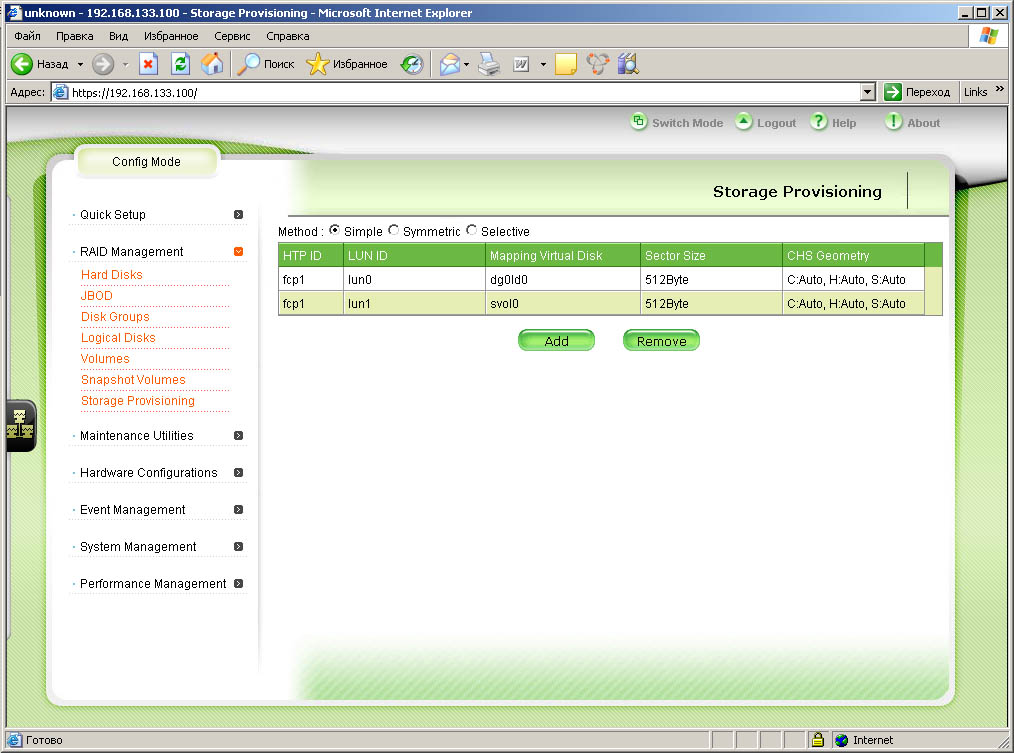Viewport: 1014px width, 753px height.
Task: Expand Links toolbar chevron
Action: tap(999, 89)
